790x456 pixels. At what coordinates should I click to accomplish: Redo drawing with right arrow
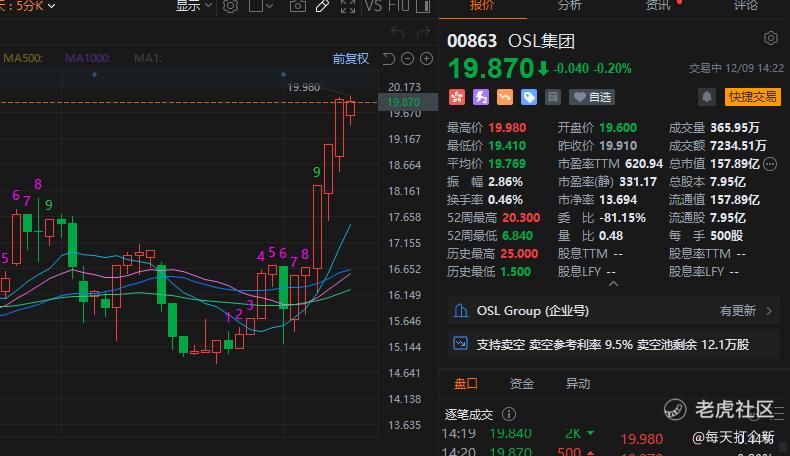pyautogui.click(x=424, y=32)
